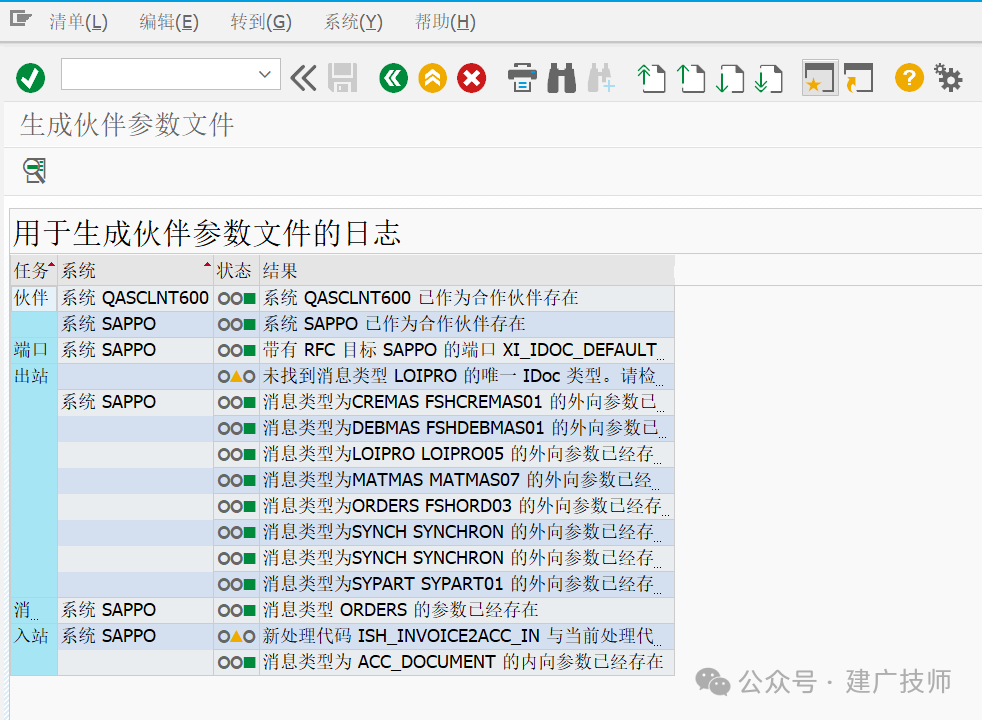The width and height of the screenshot is (982, 720).
Task: Select result with port XI_IDOC_DEFAULT
Action: coord(467,350)
